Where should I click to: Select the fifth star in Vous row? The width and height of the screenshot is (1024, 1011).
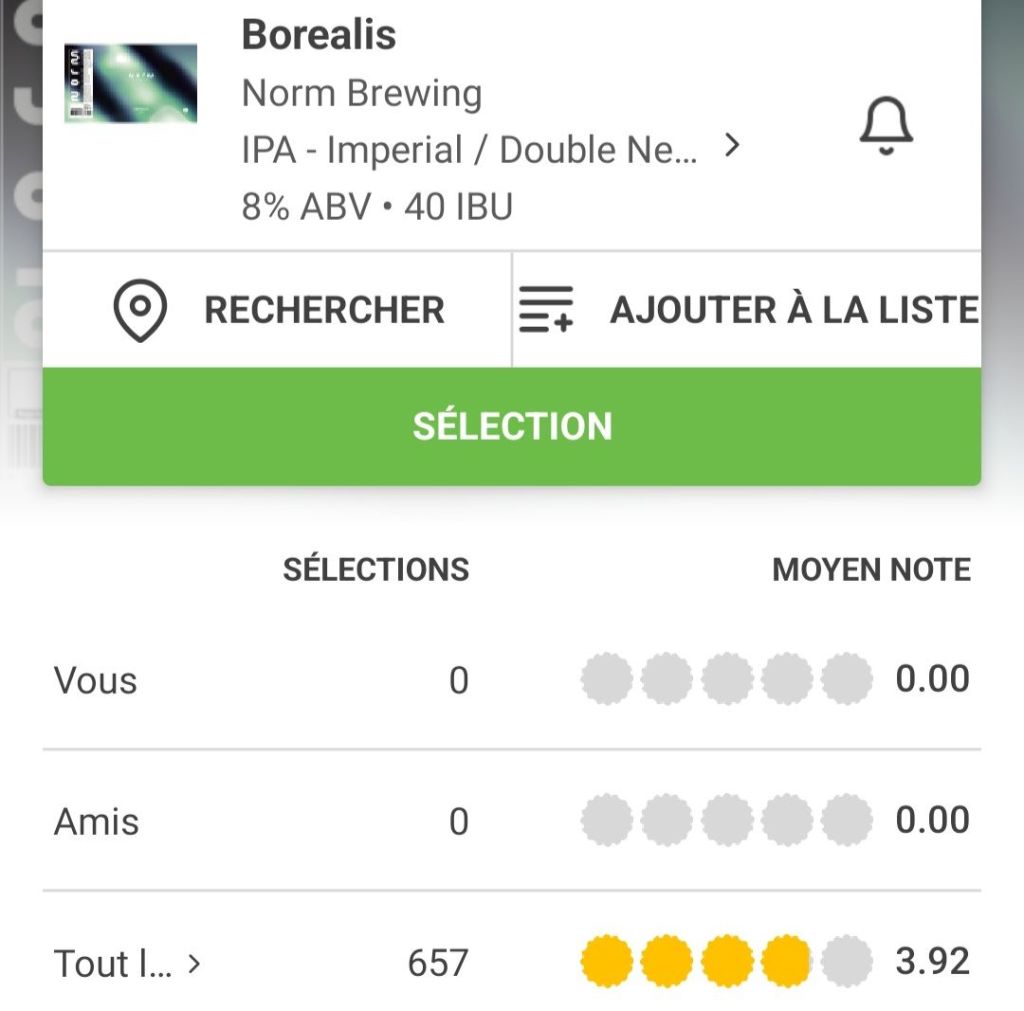pyautogui.click(x=847, y=680)
